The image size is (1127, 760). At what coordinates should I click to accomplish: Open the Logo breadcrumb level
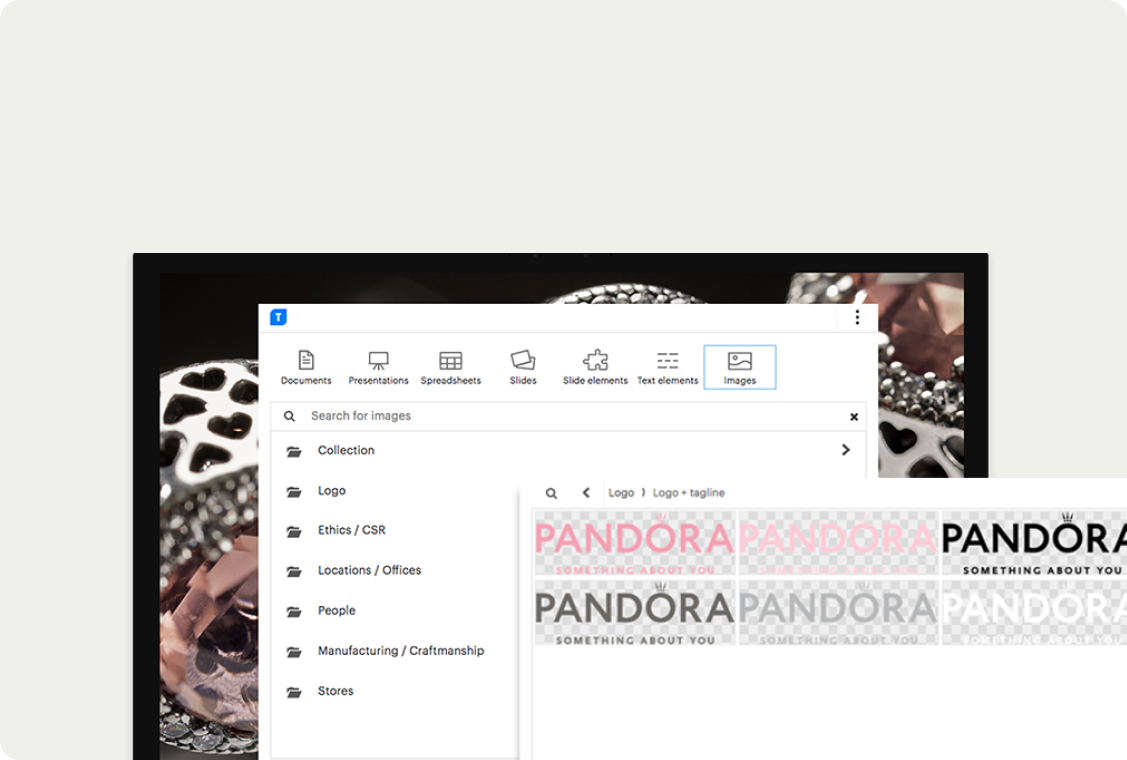point(621,493)
